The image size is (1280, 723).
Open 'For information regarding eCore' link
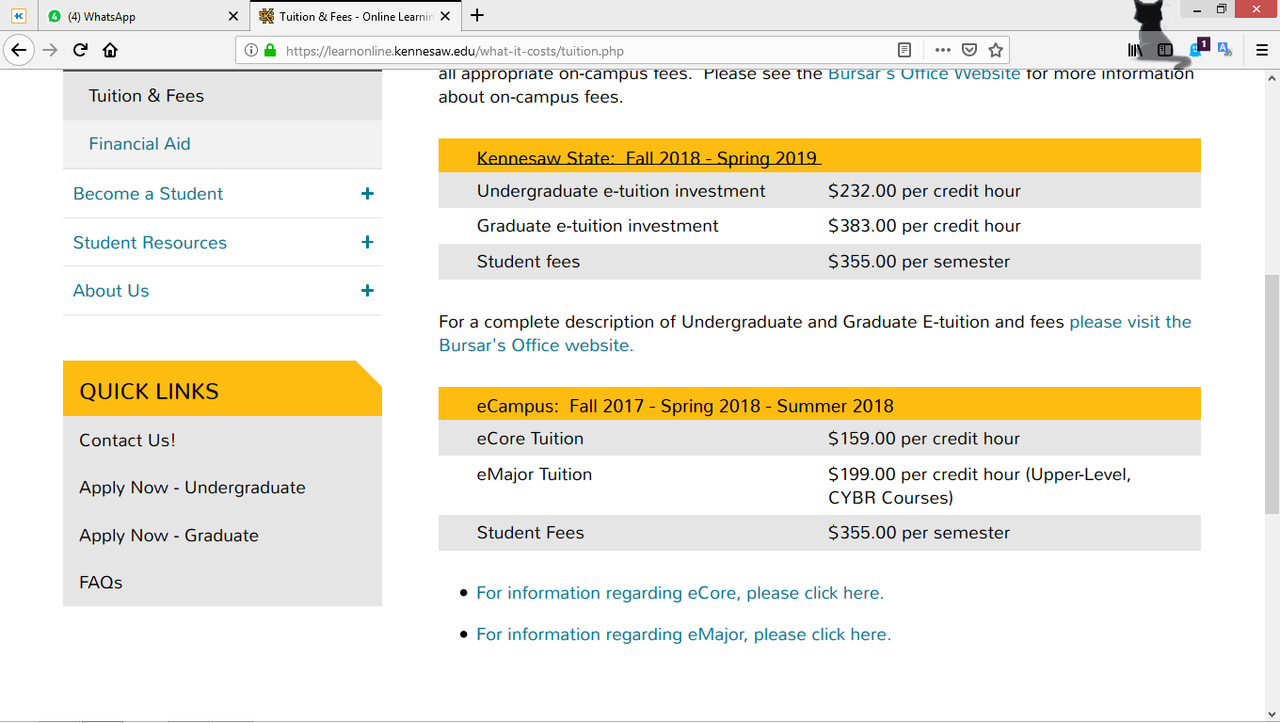(x=680, y=593)
